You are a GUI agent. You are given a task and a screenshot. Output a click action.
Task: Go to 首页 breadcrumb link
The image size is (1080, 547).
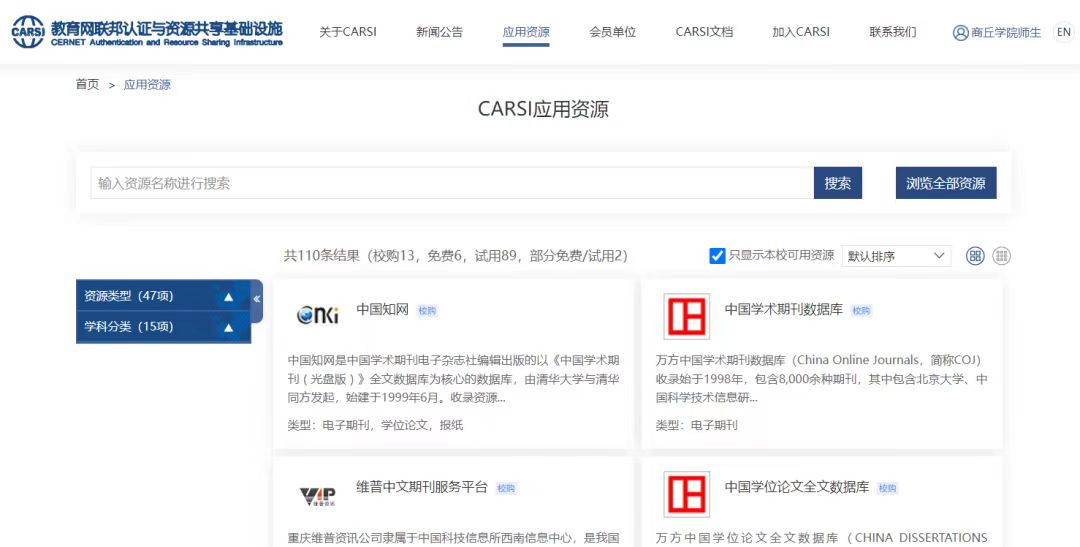point(87,85)
